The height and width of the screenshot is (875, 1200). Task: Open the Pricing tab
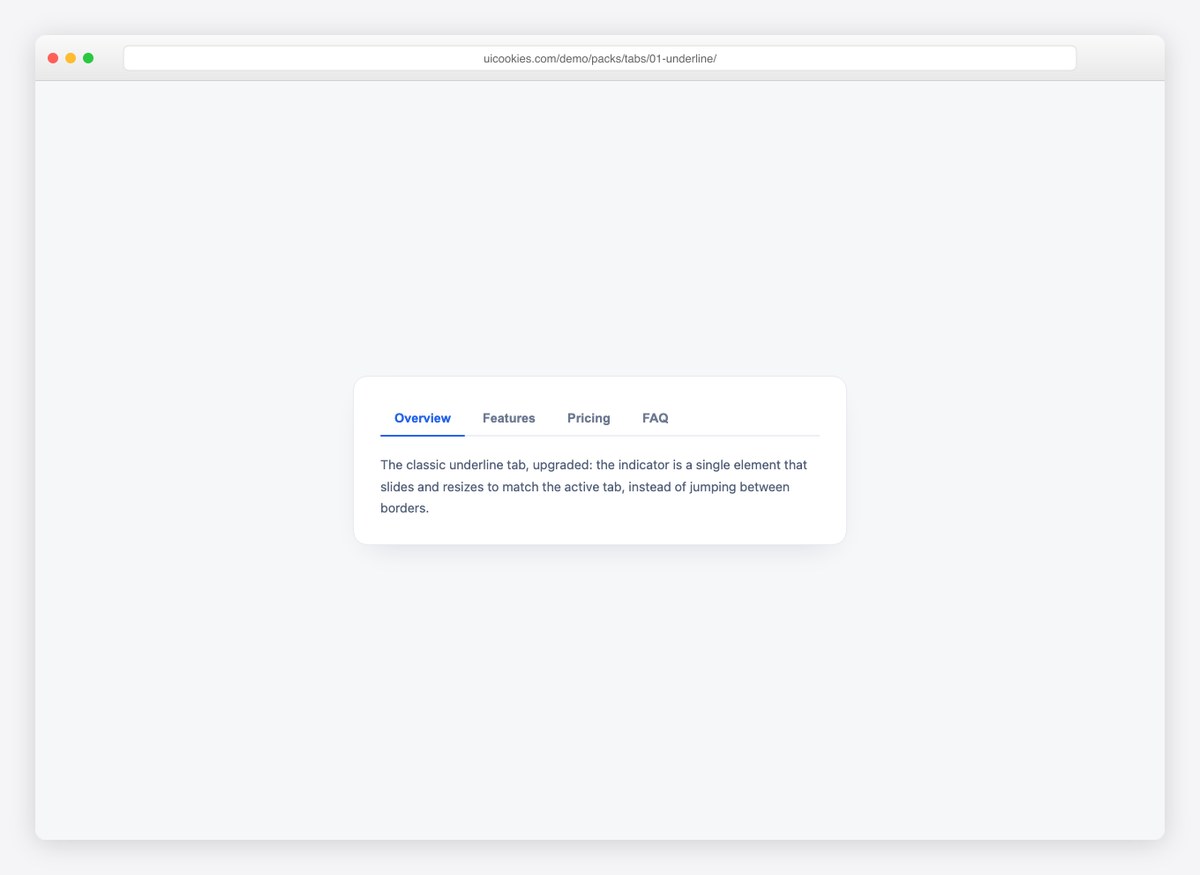tap(589, 418)
